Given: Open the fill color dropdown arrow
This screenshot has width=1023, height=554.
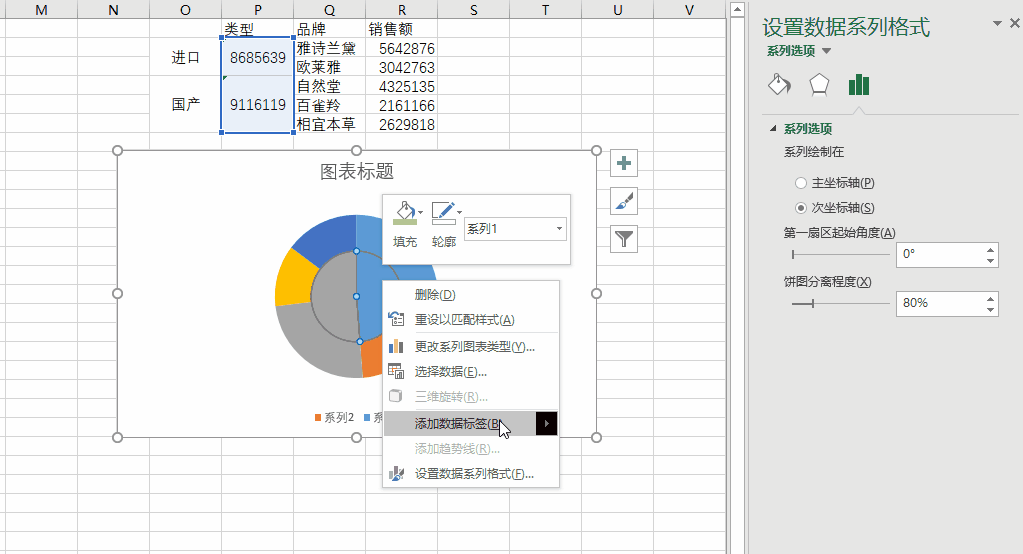Looking at the screenshot, I should (x=420, y=213).
